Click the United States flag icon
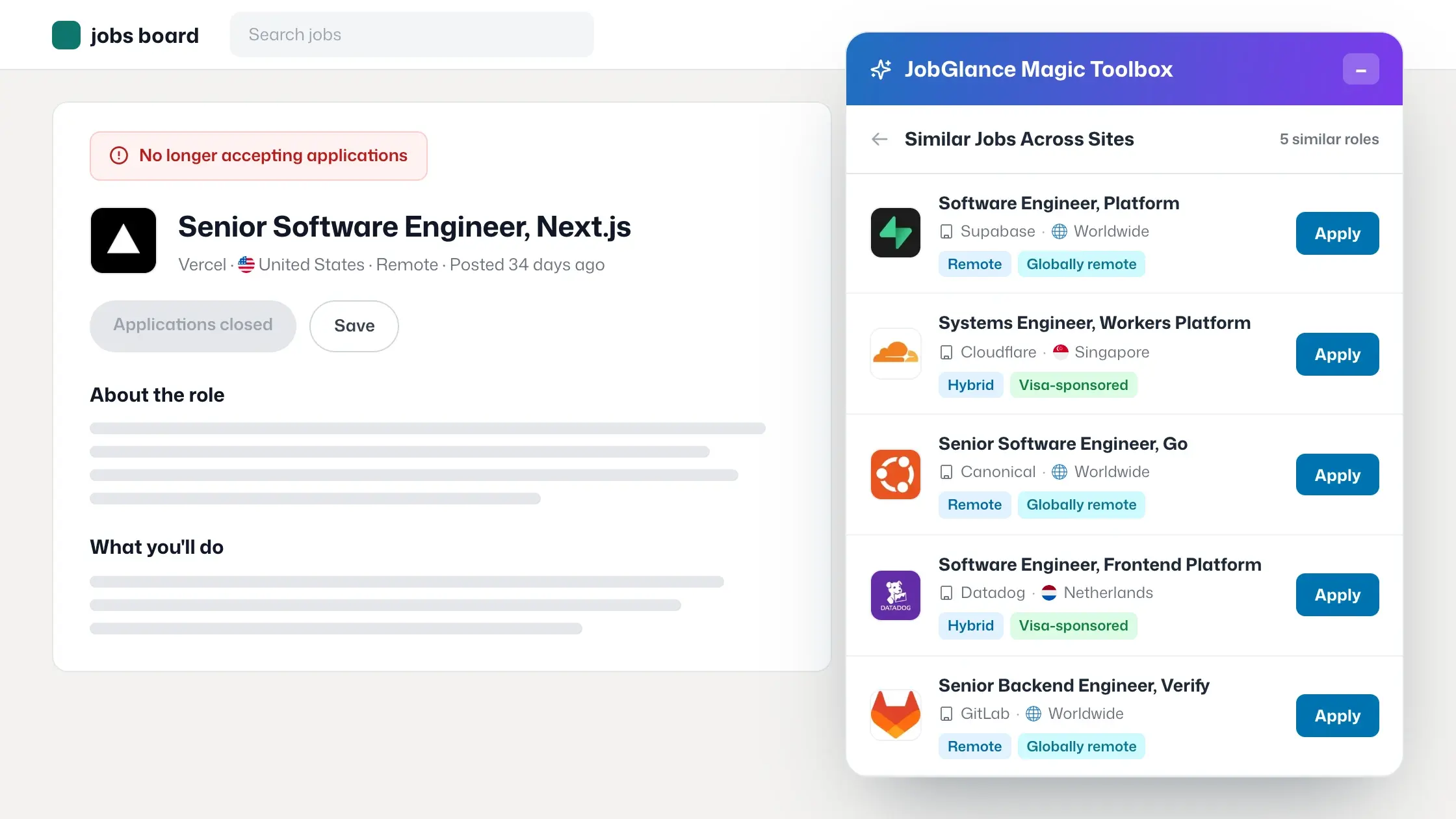The height and width of the screenshot is (819, 1456). (246, 265)
